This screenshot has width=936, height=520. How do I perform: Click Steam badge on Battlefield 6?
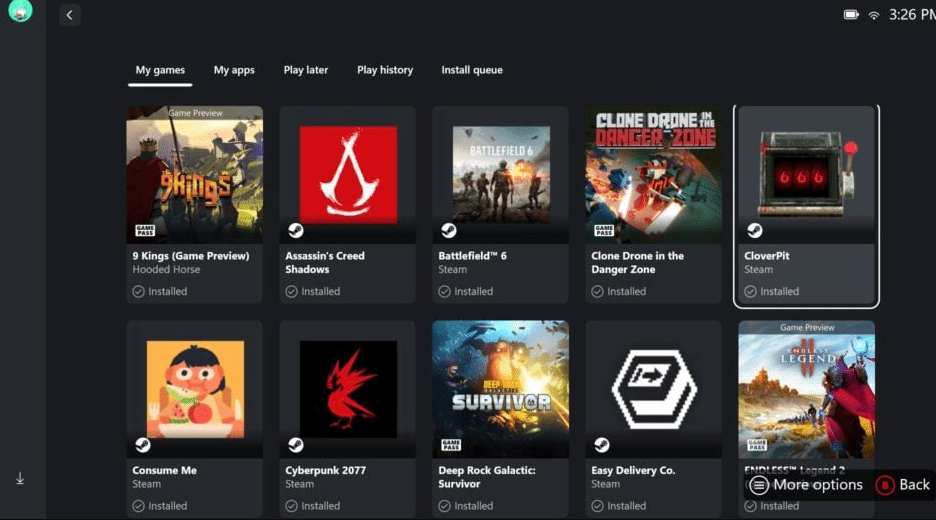pyautogui.click(x=448, y=230)
